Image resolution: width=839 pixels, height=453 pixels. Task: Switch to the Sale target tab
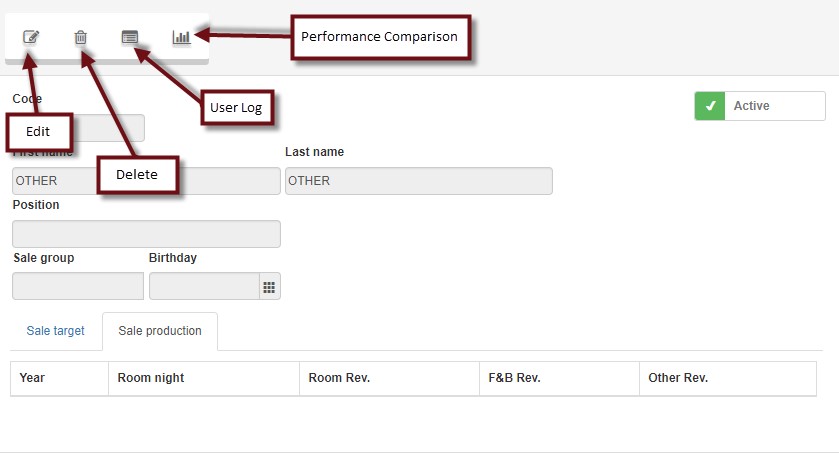[x=56, y=331]
